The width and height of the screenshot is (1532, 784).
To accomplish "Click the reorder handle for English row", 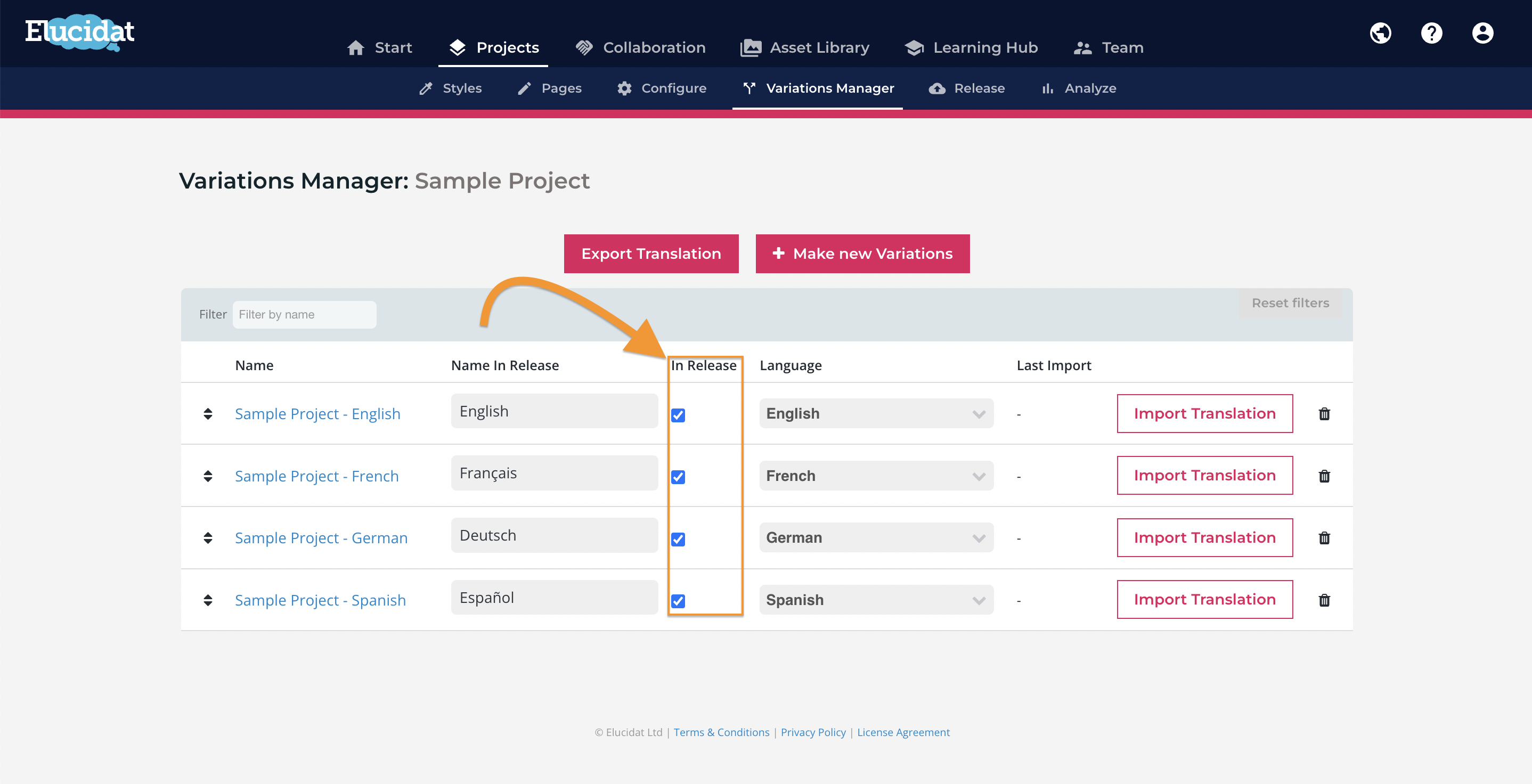I will pos(208,414).
